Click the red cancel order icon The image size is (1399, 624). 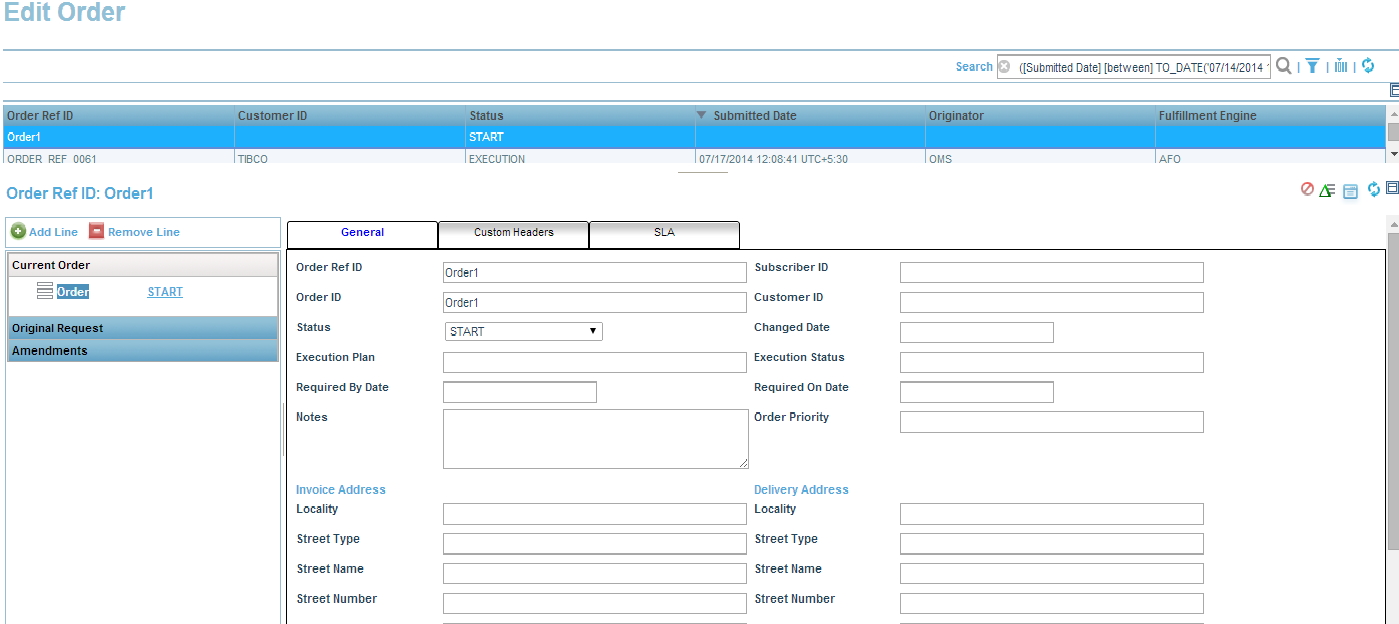pos(1307,189)
